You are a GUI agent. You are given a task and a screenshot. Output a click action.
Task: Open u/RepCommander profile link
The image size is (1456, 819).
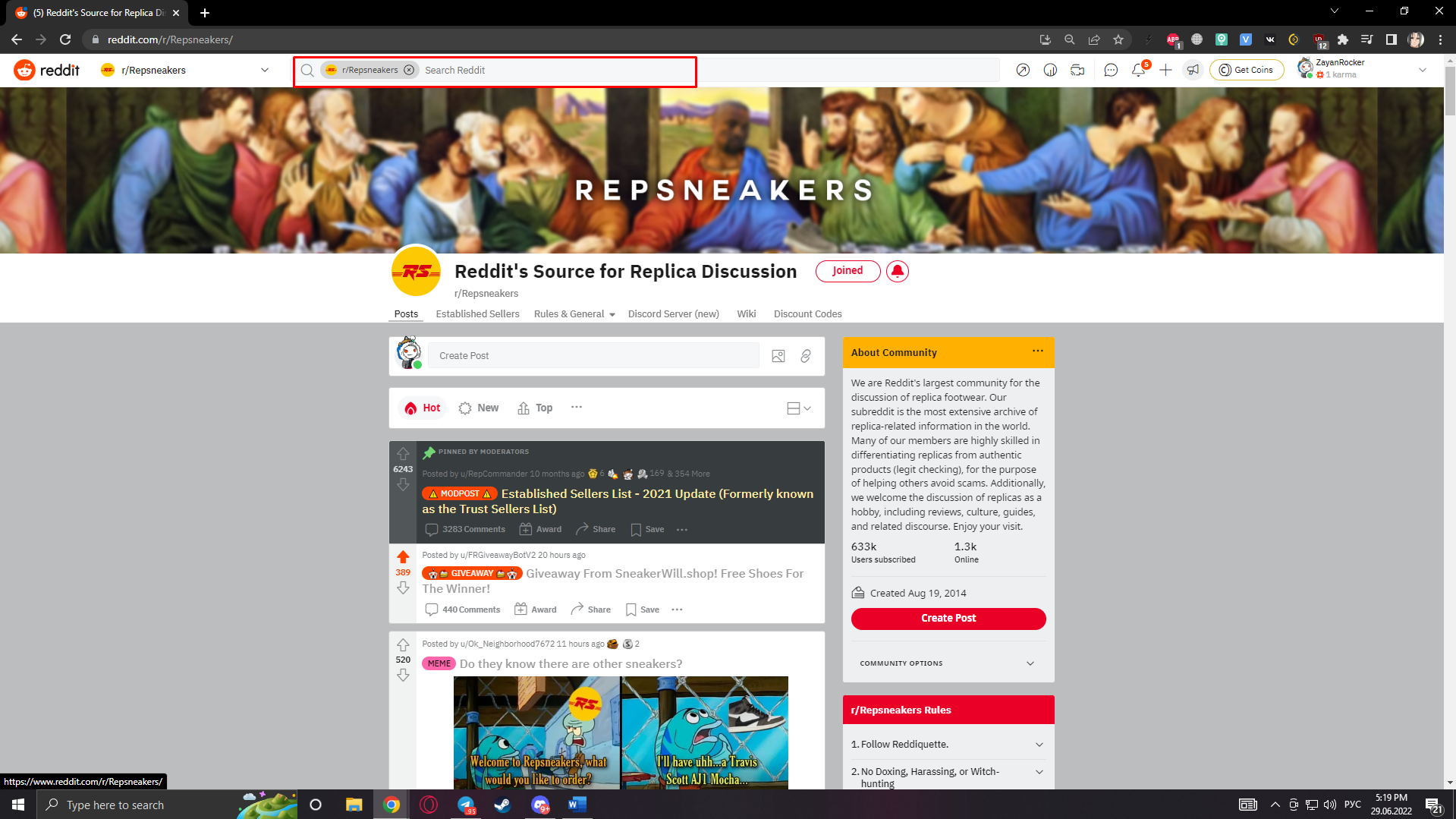[493, 474]
